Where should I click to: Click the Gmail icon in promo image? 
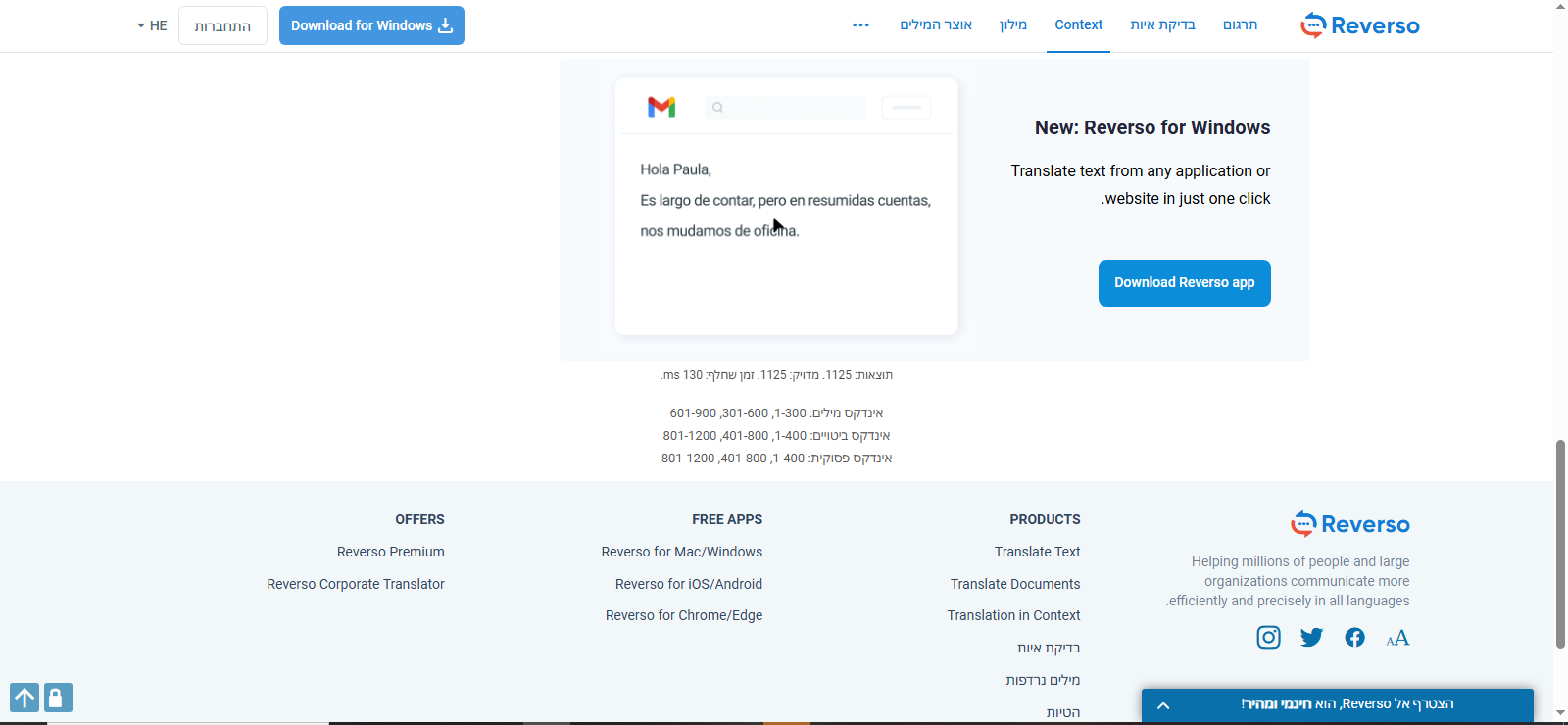[661, 107]
